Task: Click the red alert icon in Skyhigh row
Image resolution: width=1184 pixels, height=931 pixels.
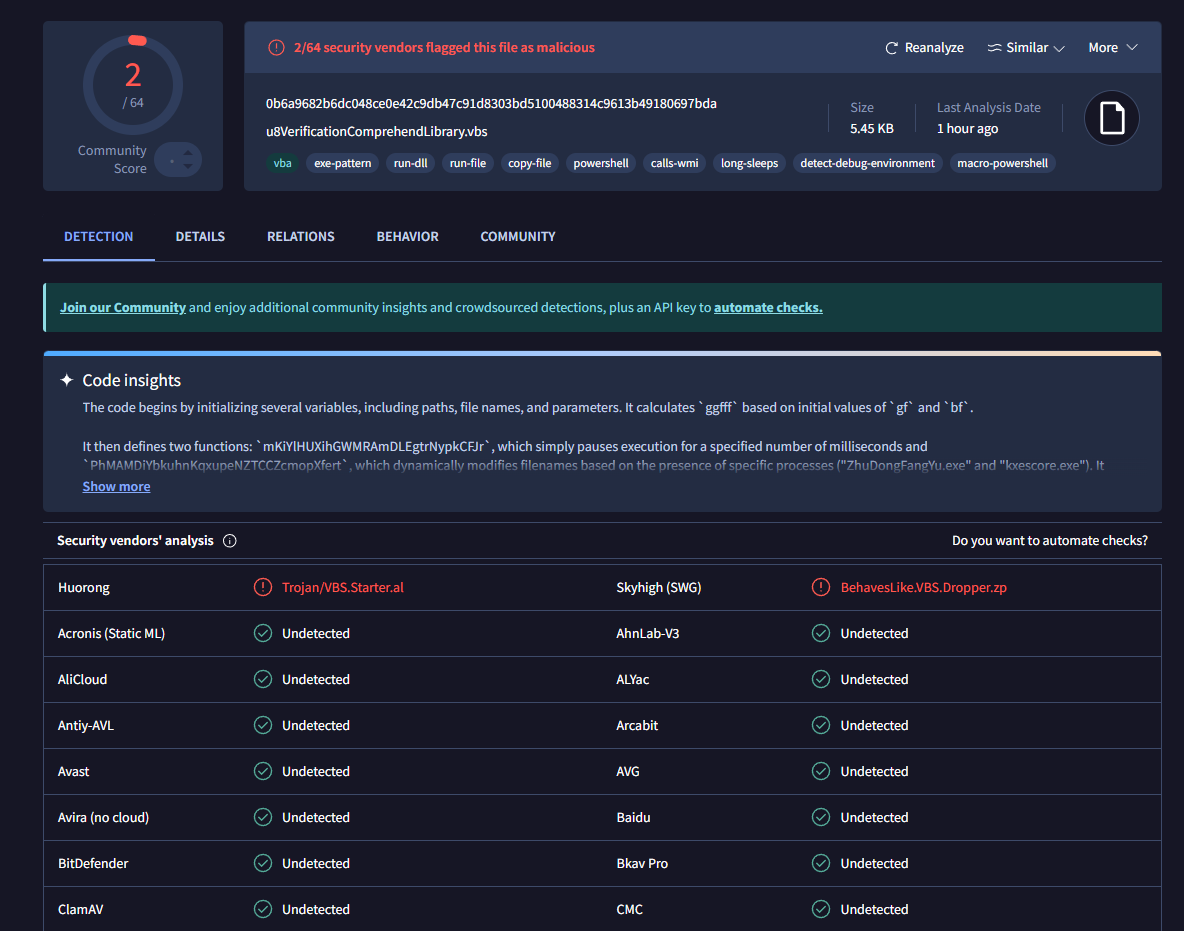Action: point(821,587)
